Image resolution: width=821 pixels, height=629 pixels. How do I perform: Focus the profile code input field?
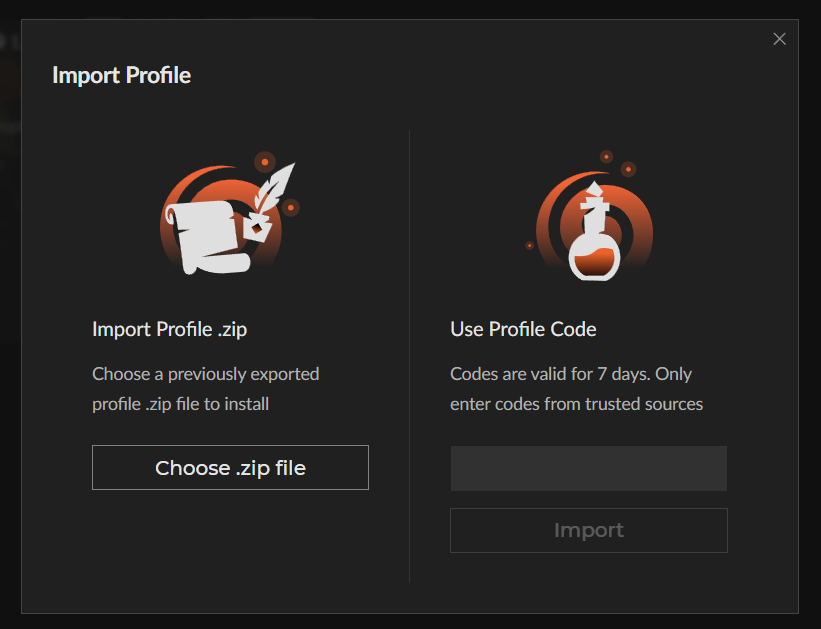(588, 469)
